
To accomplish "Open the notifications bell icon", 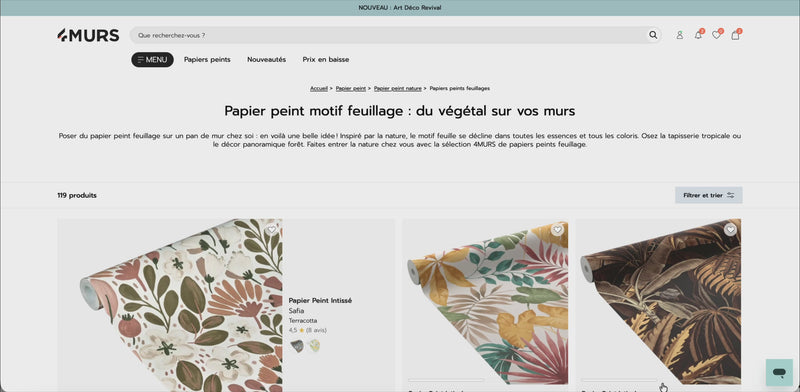I will point(698,35).
